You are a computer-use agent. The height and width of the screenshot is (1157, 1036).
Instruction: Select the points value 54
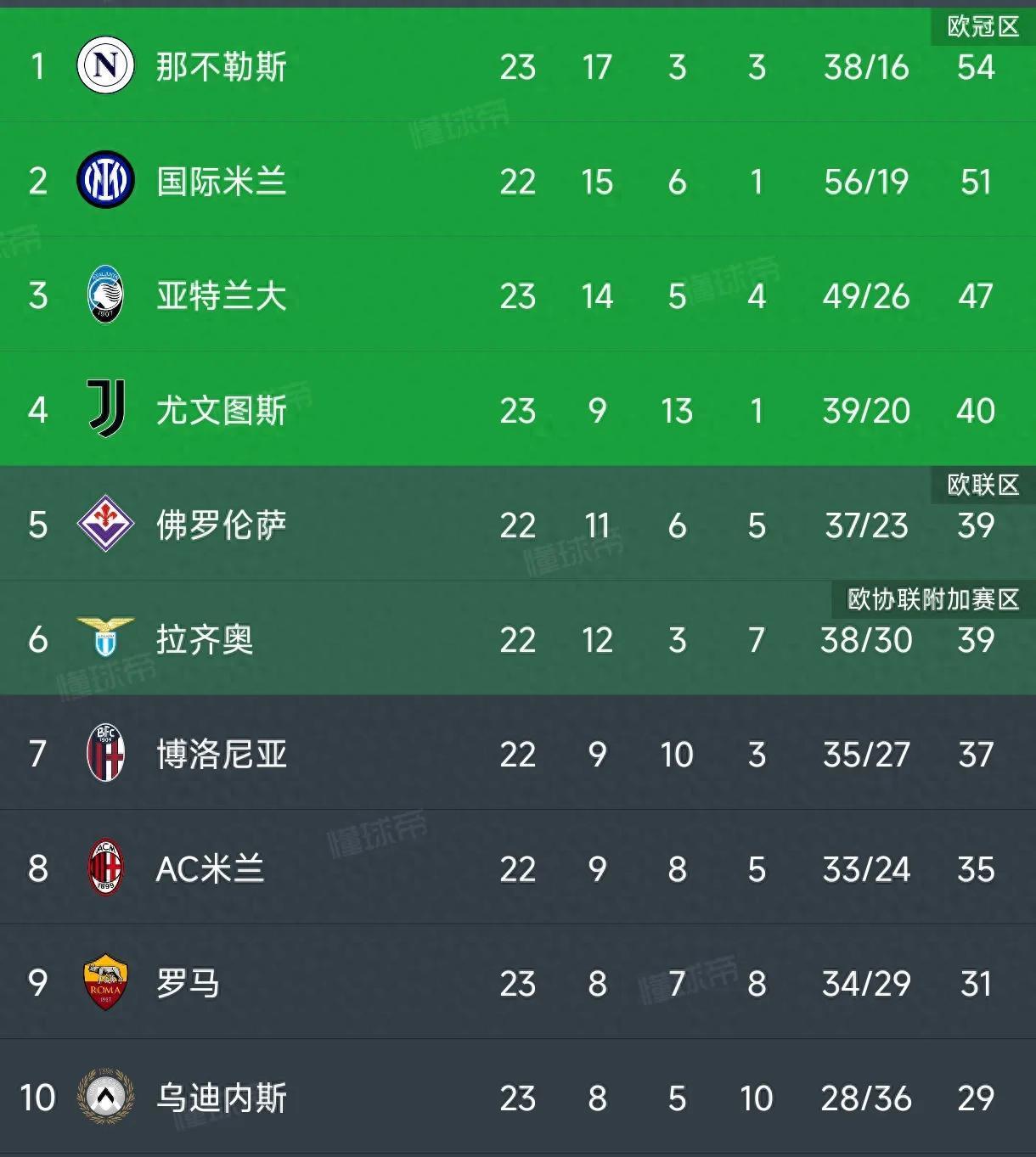tap(975, 67)
